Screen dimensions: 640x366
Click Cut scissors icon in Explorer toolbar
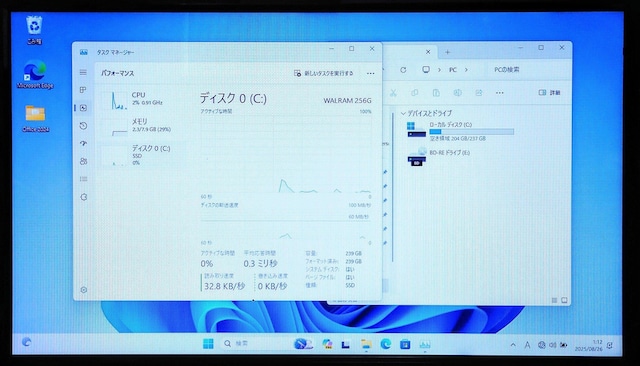[393, 93]
